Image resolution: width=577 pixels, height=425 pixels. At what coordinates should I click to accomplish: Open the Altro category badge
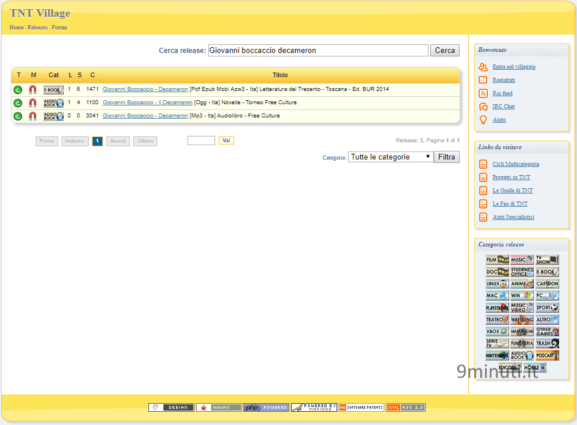(x=547, y=319)
